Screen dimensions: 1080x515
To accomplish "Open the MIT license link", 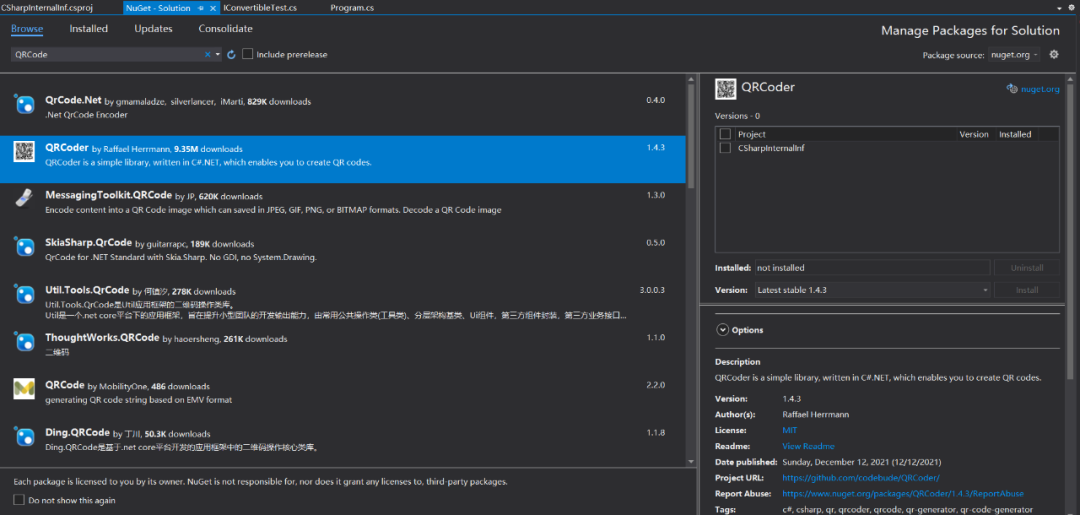I will [789, 430].
